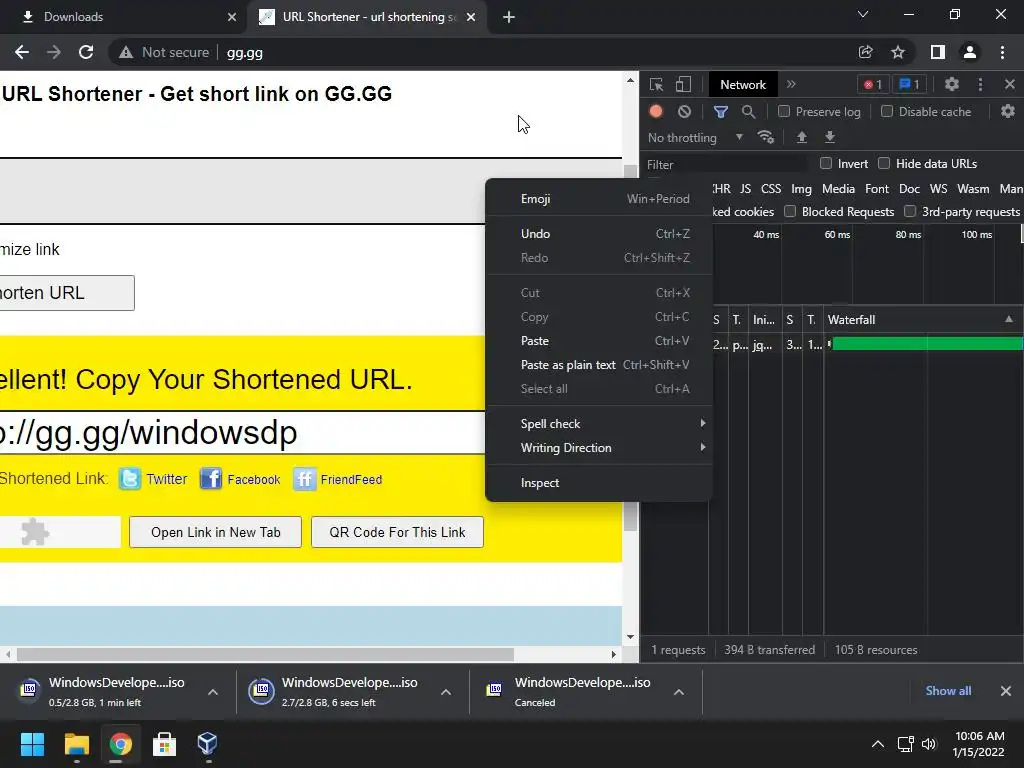The width and height of the screenshot is (1024, 768).
Task: Choose Paste as plain text
Action: click(600, 365)
